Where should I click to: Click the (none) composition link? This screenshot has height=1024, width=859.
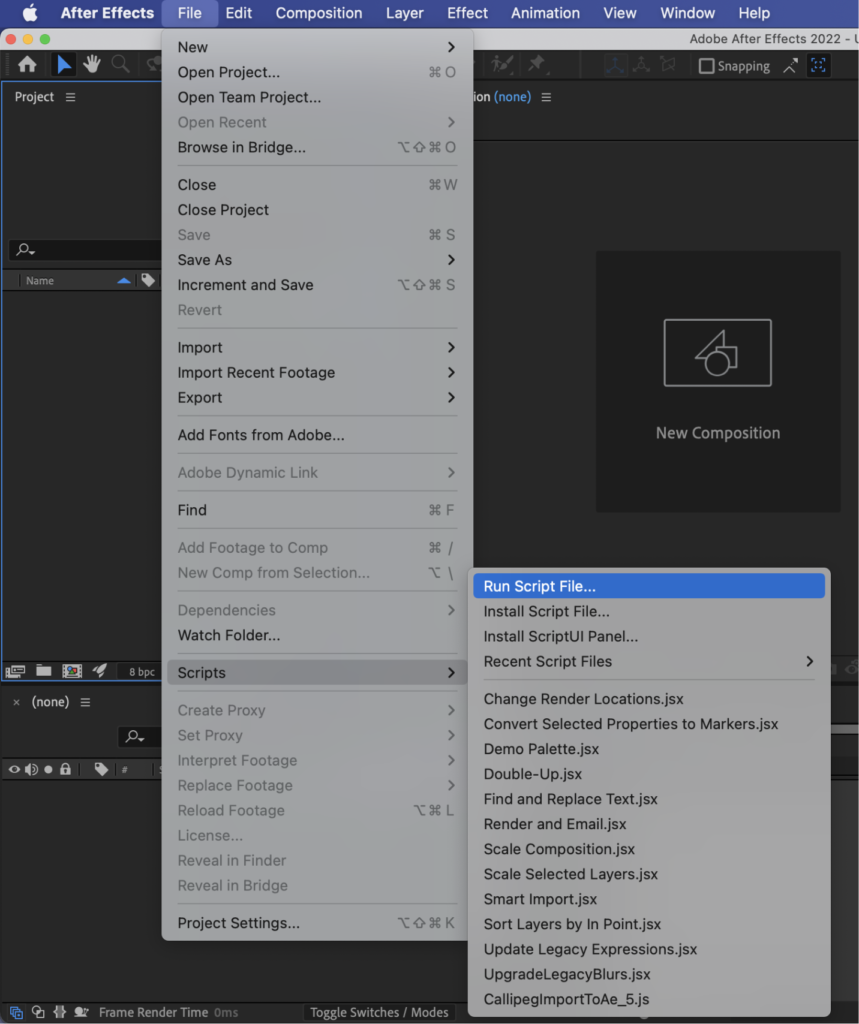[512, 97]
